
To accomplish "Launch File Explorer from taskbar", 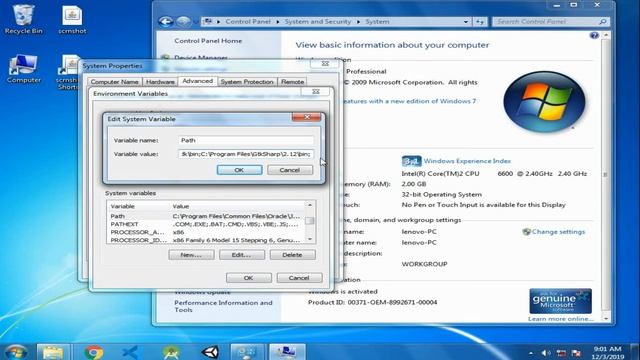I will pyautogui.click(x=53, y=352).
